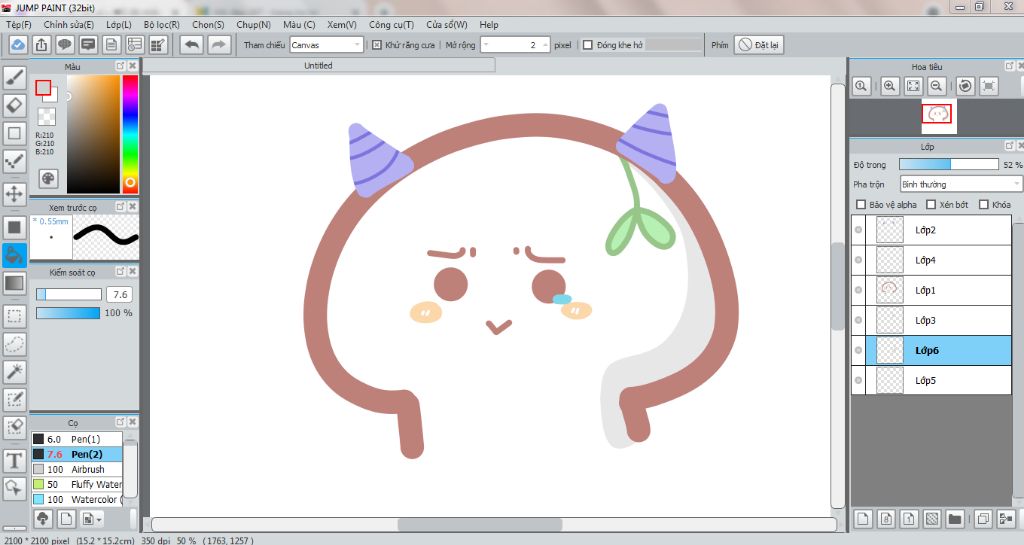Select the Selection Eraser tool

click(x=14, y=428)
